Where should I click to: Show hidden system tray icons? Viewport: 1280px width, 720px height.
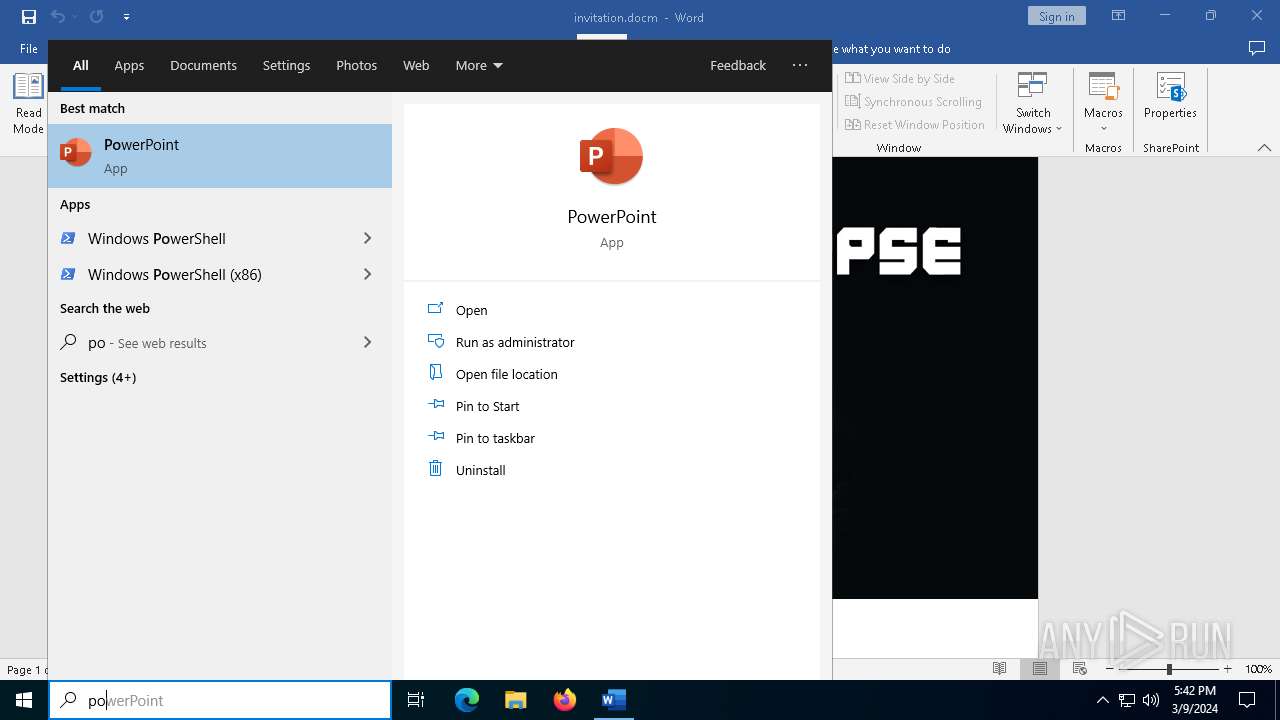click(x=1102, y=700)
